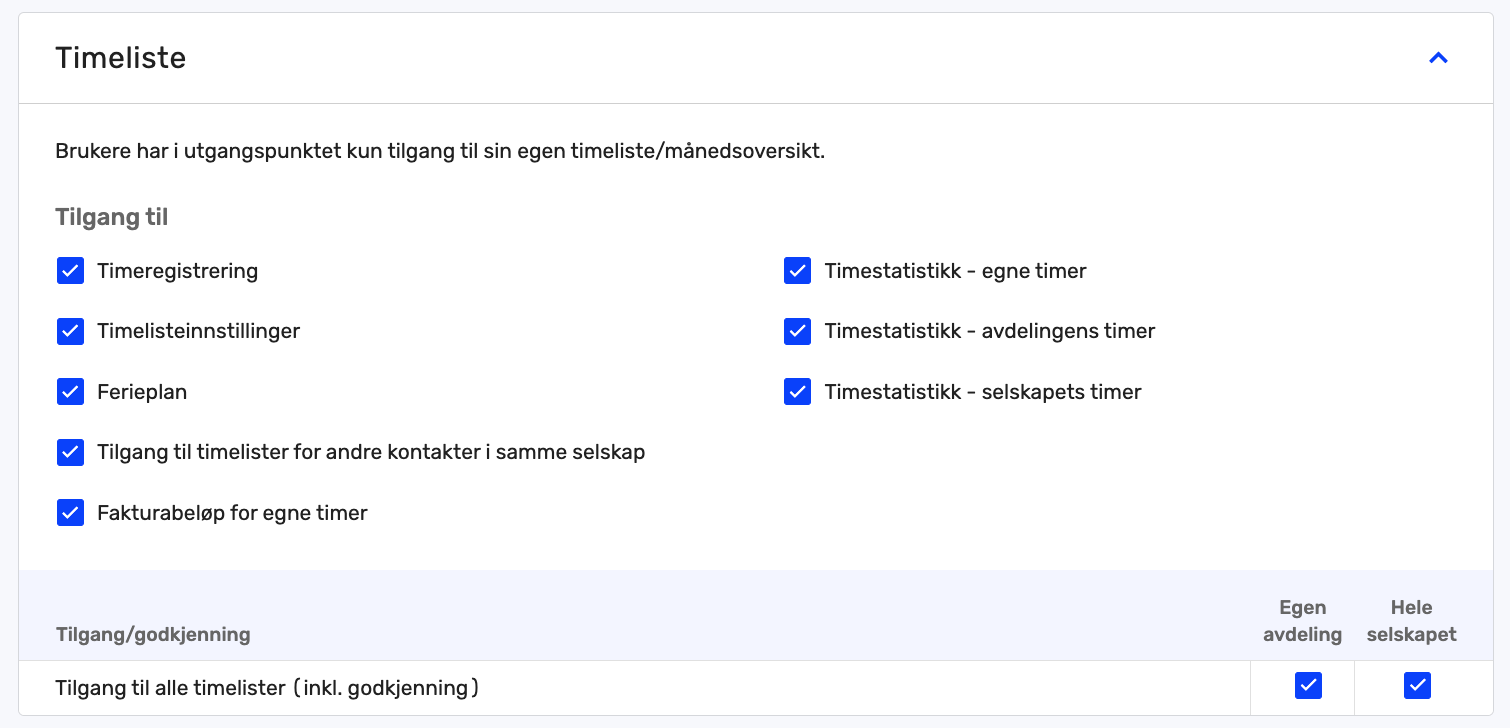
Task: Disable Timestatistikk - selskapets timer
Action: click(x=797, y=391)
